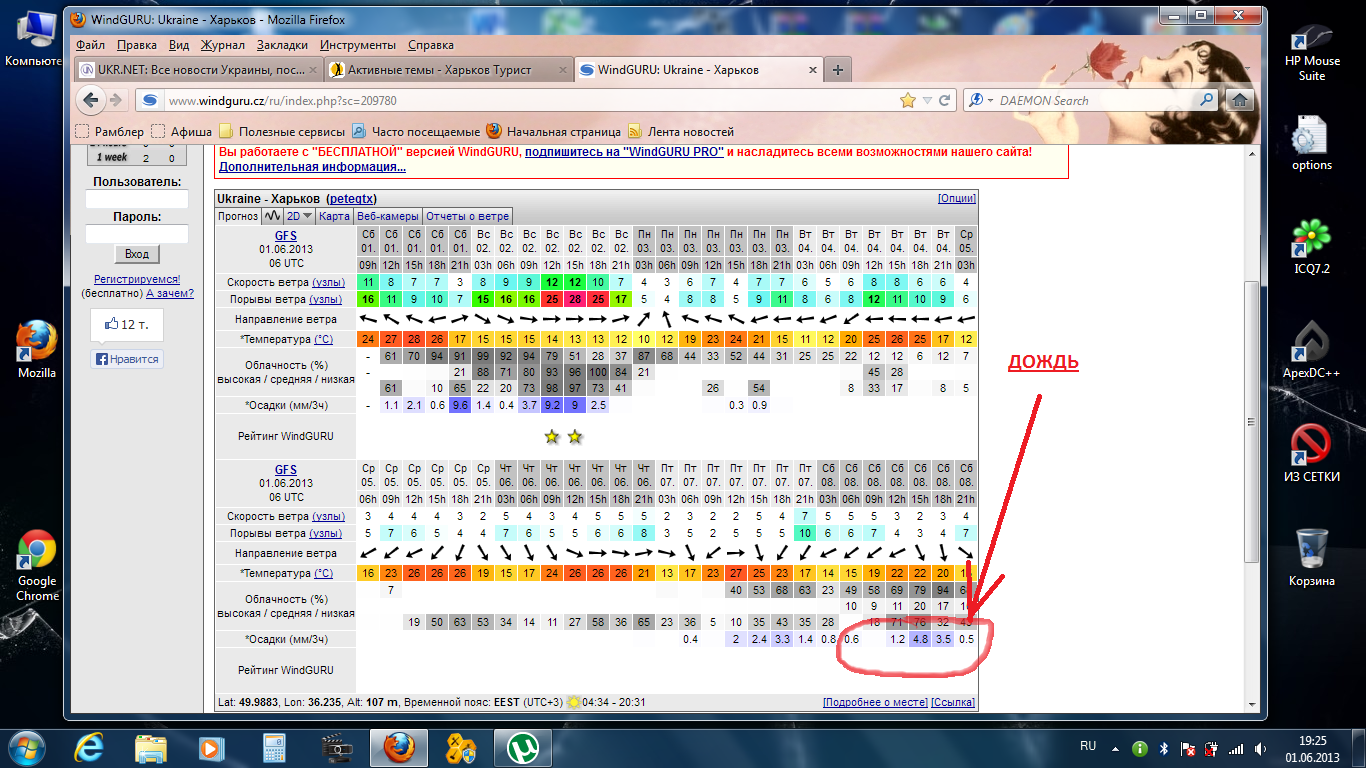Screen dimensions: 1366x768
Task: Click the Пользователь username input field
Action: pos(137,199)
